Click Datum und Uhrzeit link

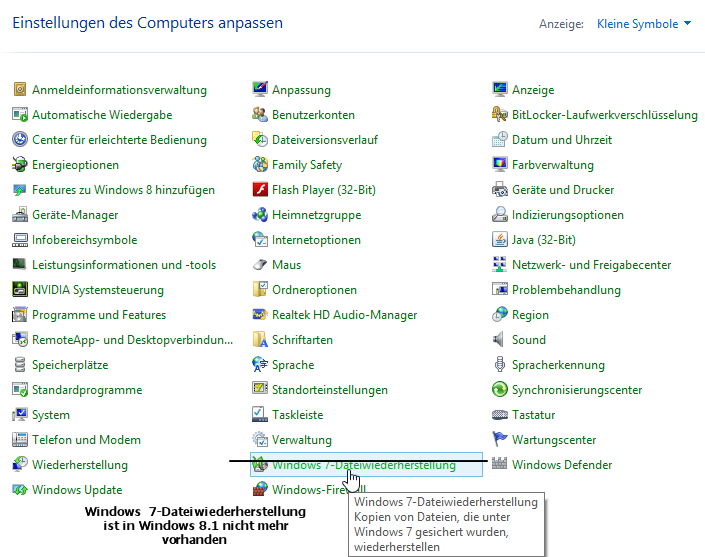562,140
